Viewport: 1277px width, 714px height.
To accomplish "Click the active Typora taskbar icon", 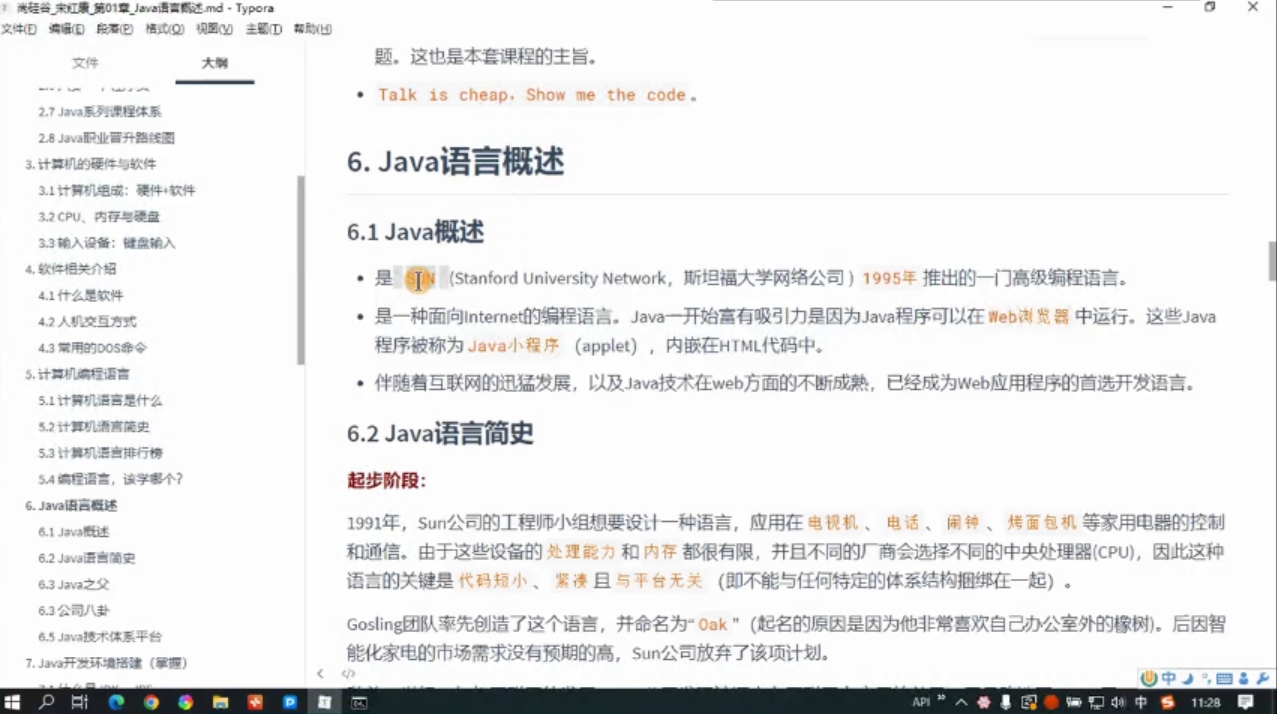I will (x=324, y=702).
